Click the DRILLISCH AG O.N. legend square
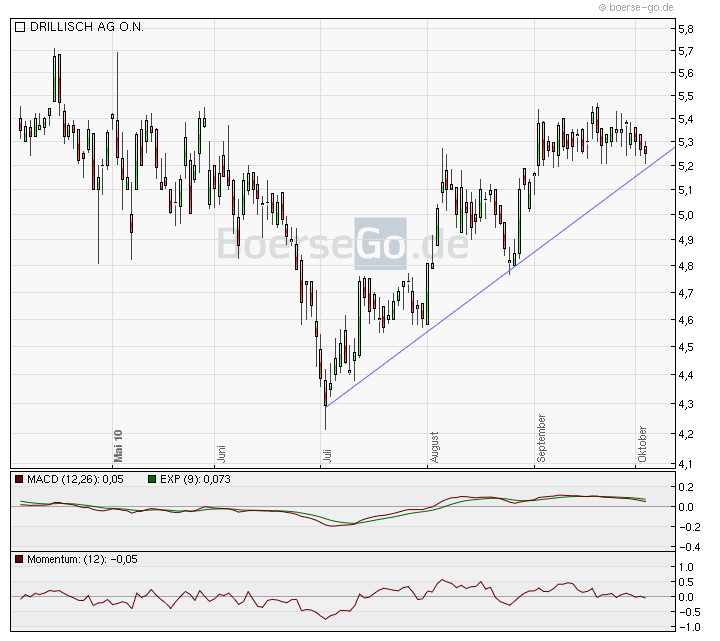 [x=20, y=27]
